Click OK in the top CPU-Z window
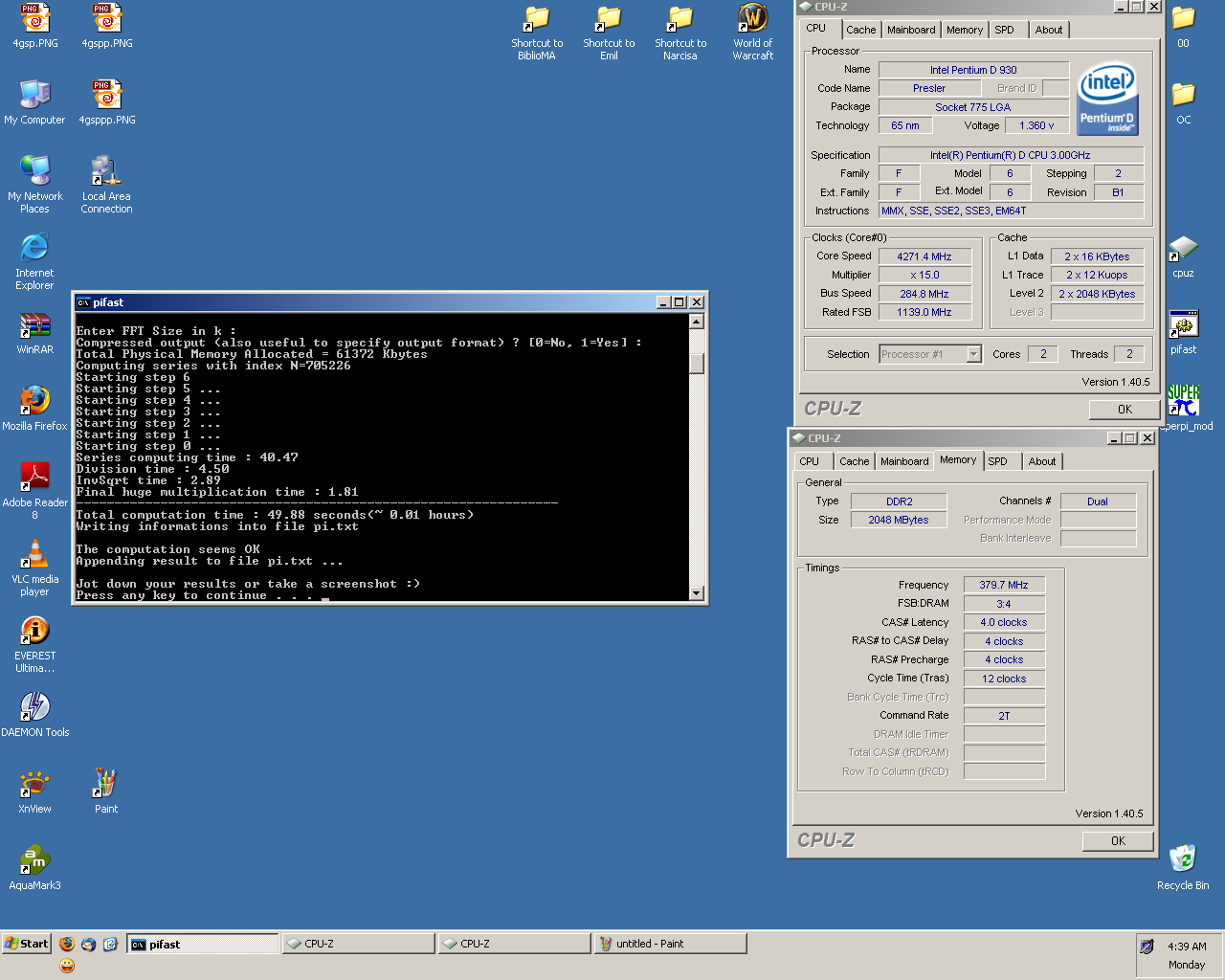Image resolution: width=1225 pixels, height=980 pixels. (1125, 410)
